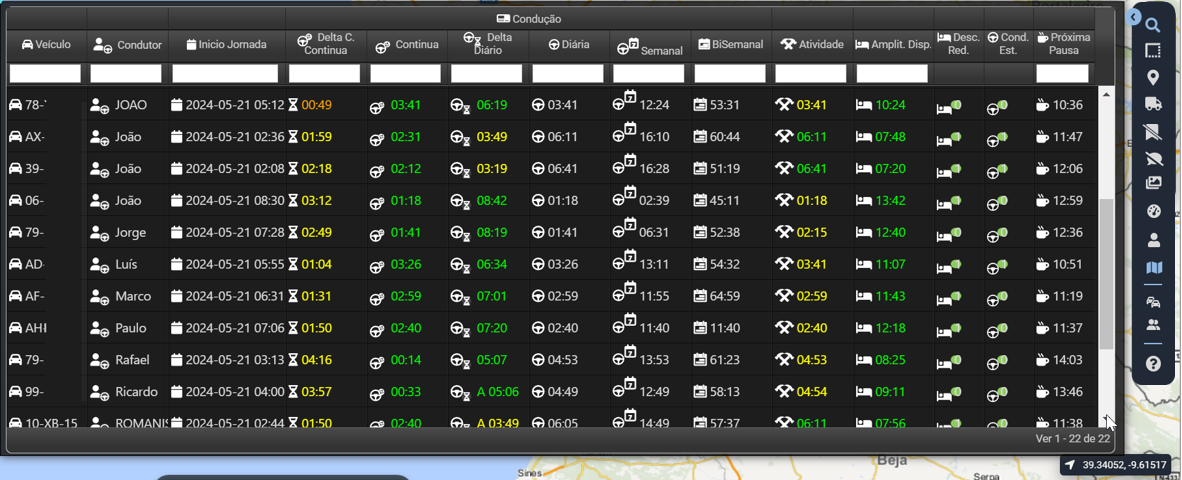The width and height of the screenshot is (1182, 480).
Task: Click the crossed-out eye visibility icon
Action: [x=1153, y=157]
